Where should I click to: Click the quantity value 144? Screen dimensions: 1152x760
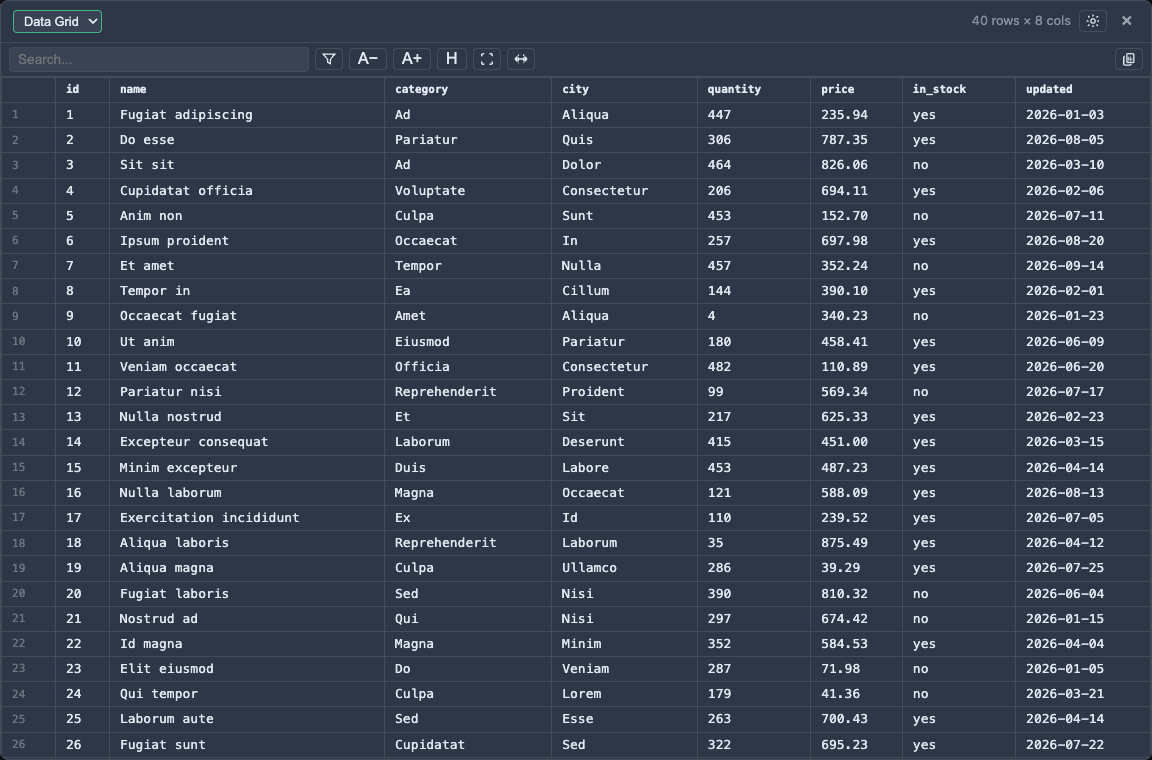coord(754,290)
